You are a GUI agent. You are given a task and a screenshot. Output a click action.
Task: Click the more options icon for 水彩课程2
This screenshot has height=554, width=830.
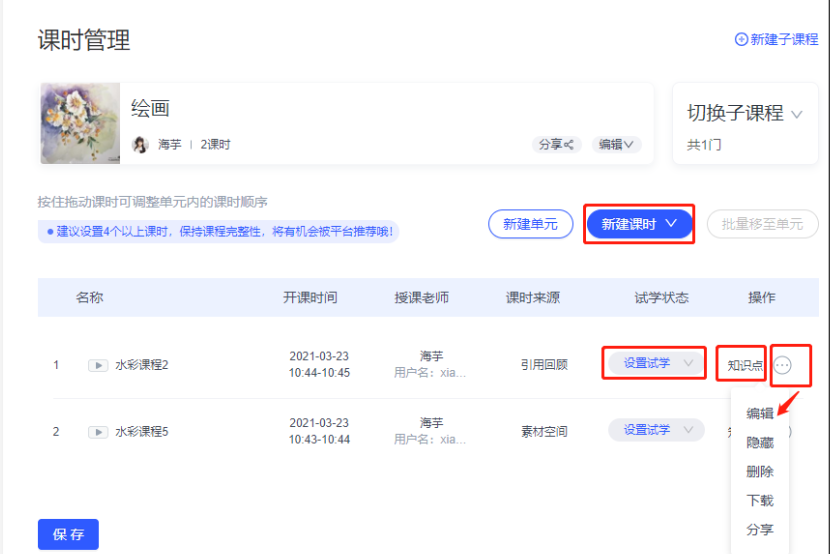782,365
